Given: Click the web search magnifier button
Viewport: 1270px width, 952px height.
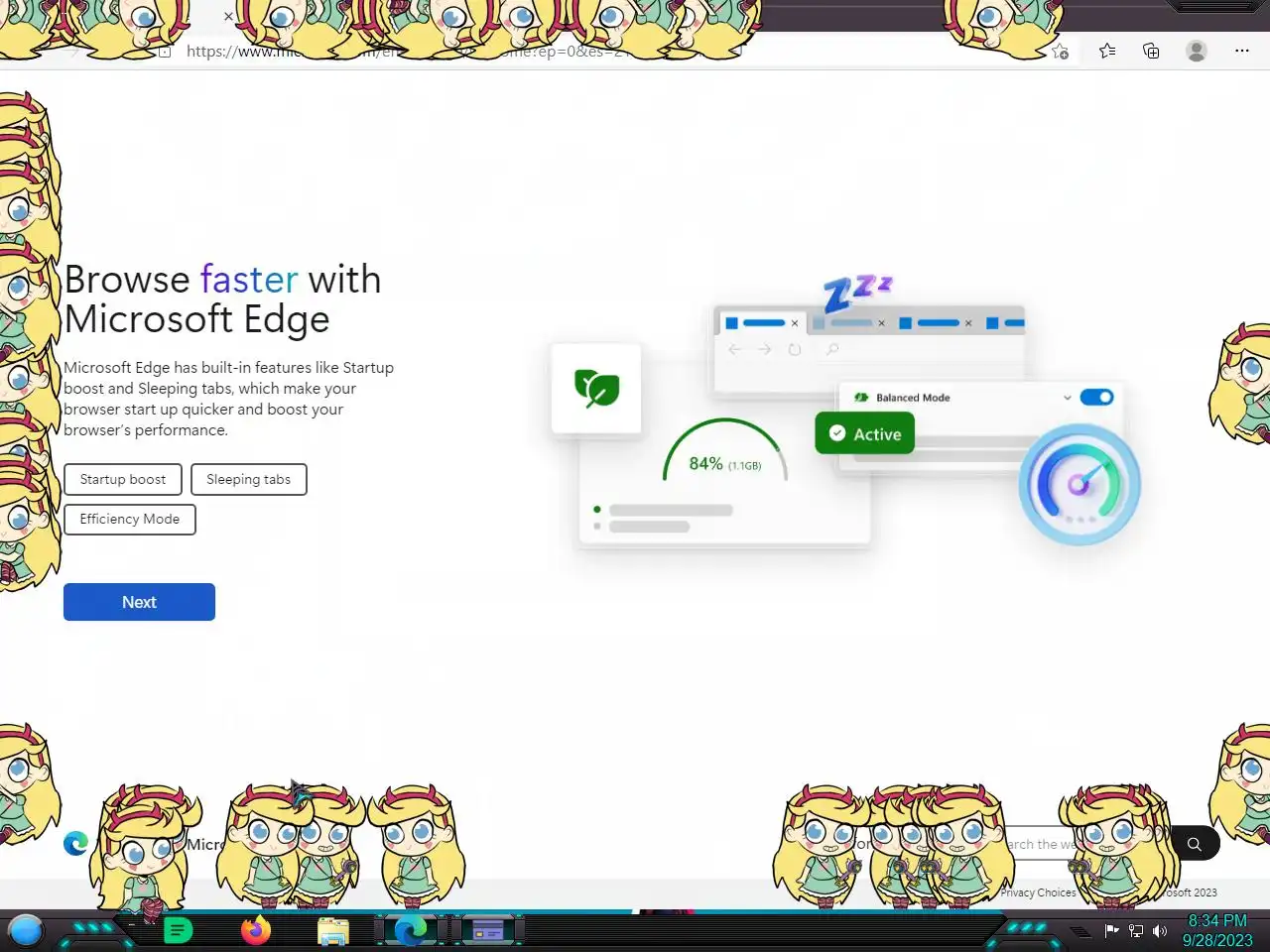Looking at the screenshot, I should click(x=1195, y=844).
